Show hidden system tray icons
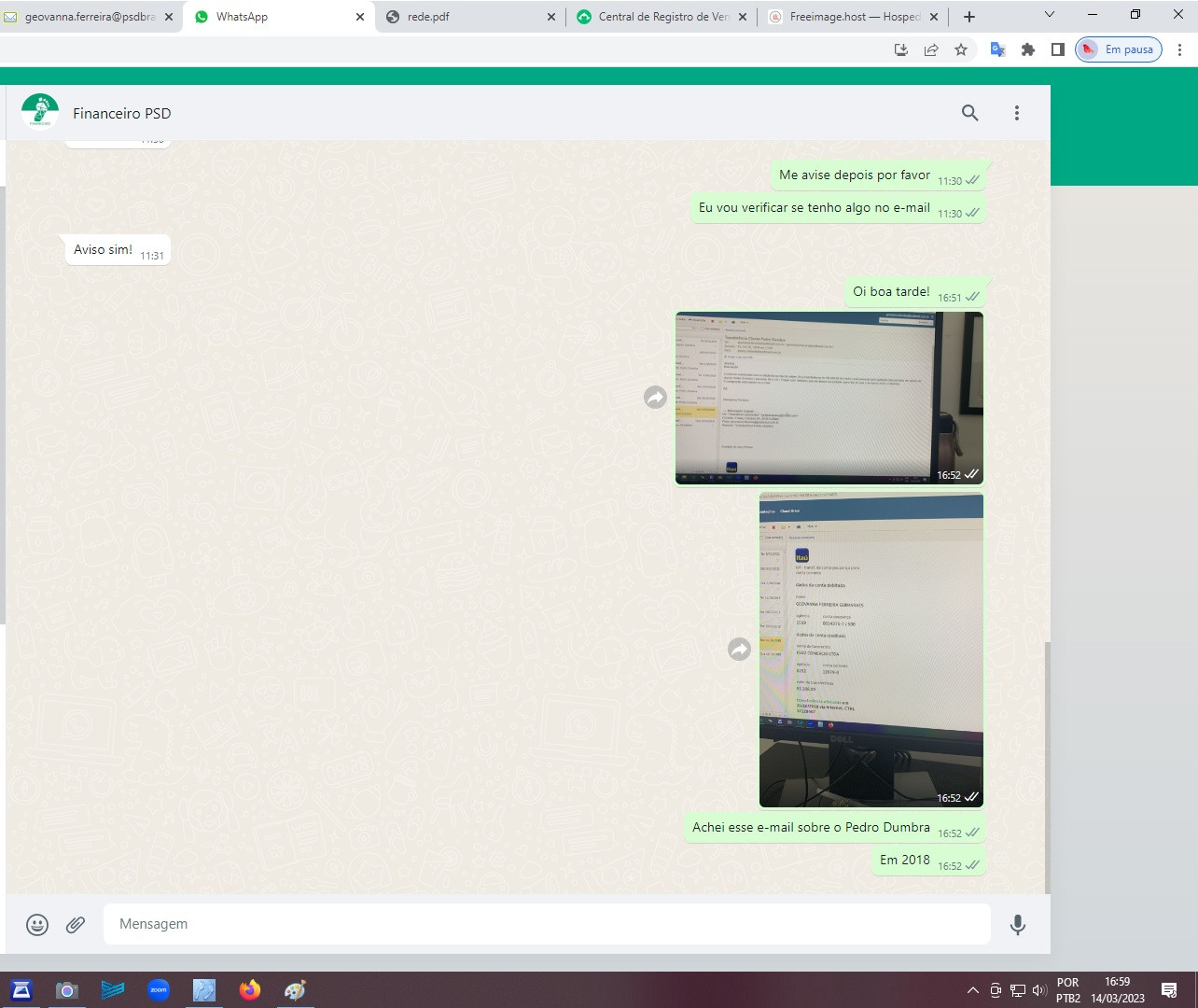 tap(973, 990)
